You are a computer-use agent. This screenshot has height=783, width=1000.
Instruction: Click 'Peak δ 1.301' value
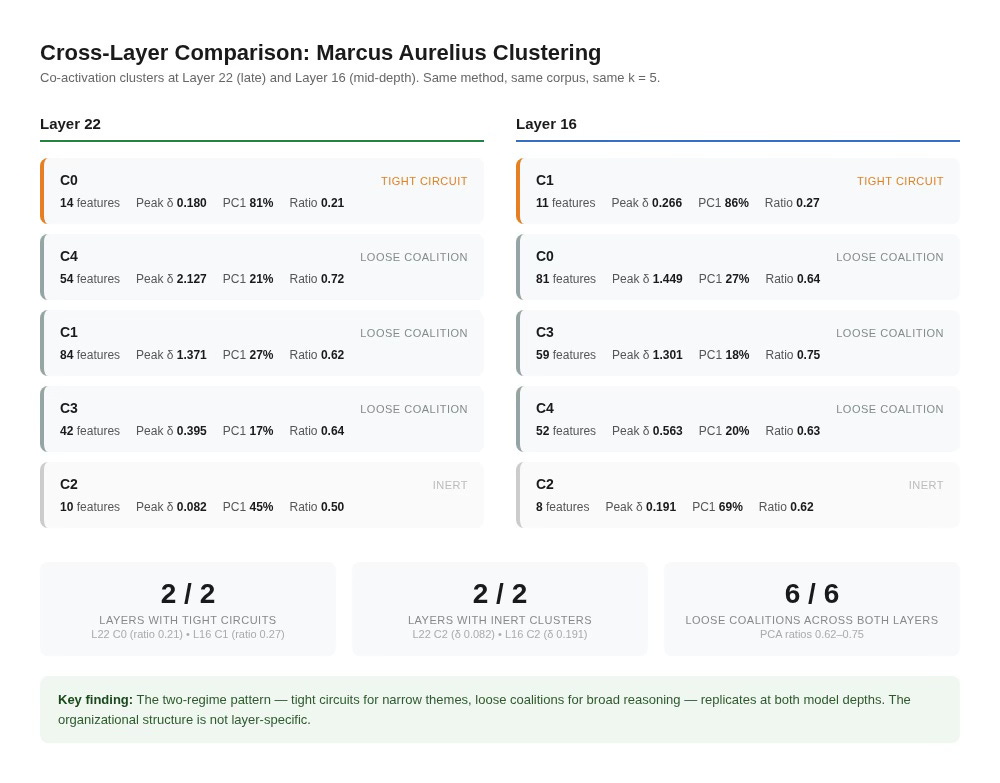(x=647, y=355)
